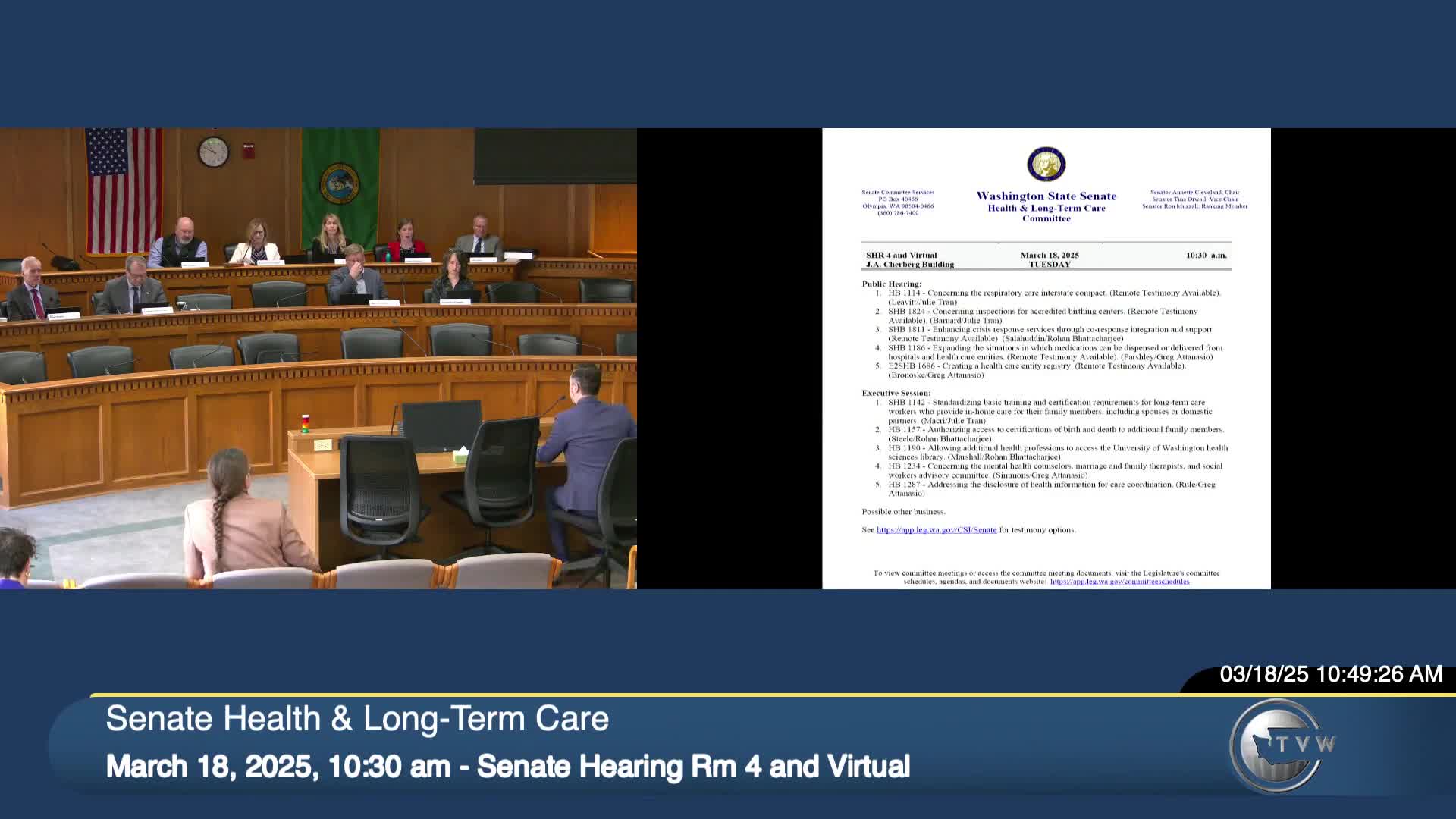The height and width of the screenshot is (819, 1456).
Task: Click the March 18, 2025 hearing subtitle text
Action: [507, 767]
